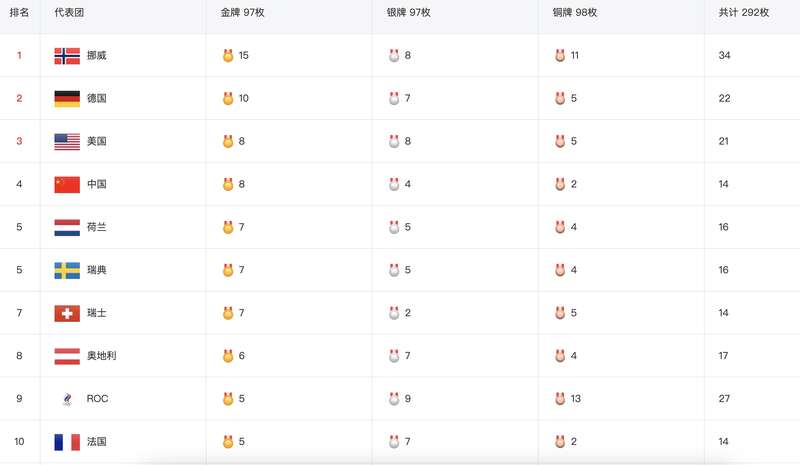Click the Sweden flag icon
Viewport: 800px width, 465px height.
pyautogui.click(x=67, y=270)
